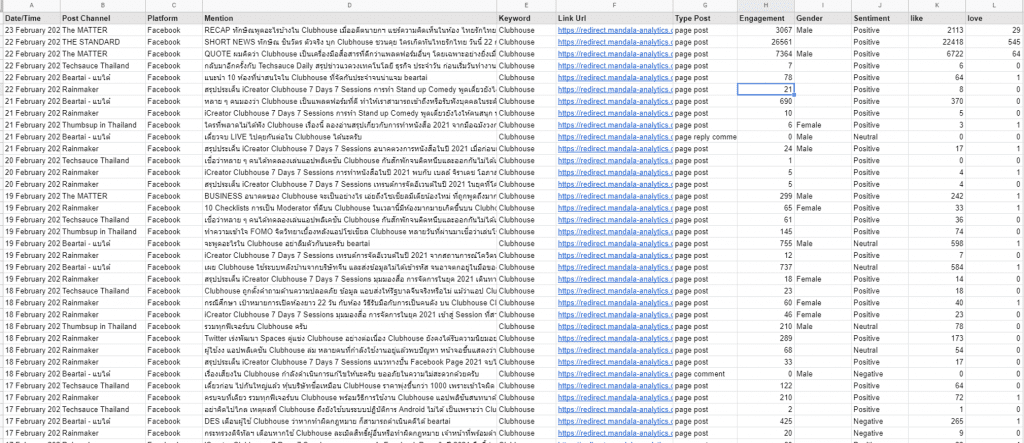
Task: Open link in the page reply comment row
Action: (614, 137)
